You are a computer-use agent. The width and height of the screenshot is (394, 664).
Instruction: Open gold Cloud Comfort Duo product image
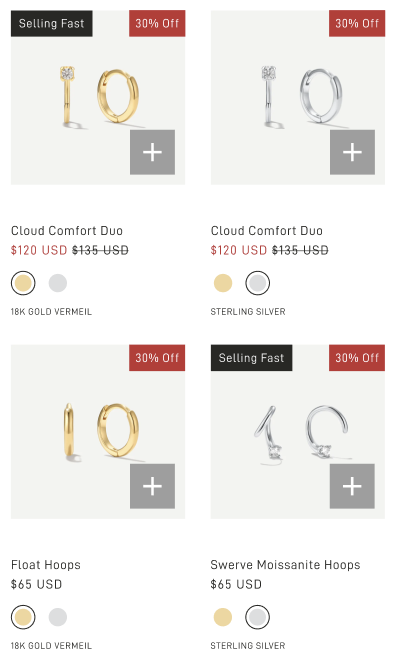tap(98, 97)
